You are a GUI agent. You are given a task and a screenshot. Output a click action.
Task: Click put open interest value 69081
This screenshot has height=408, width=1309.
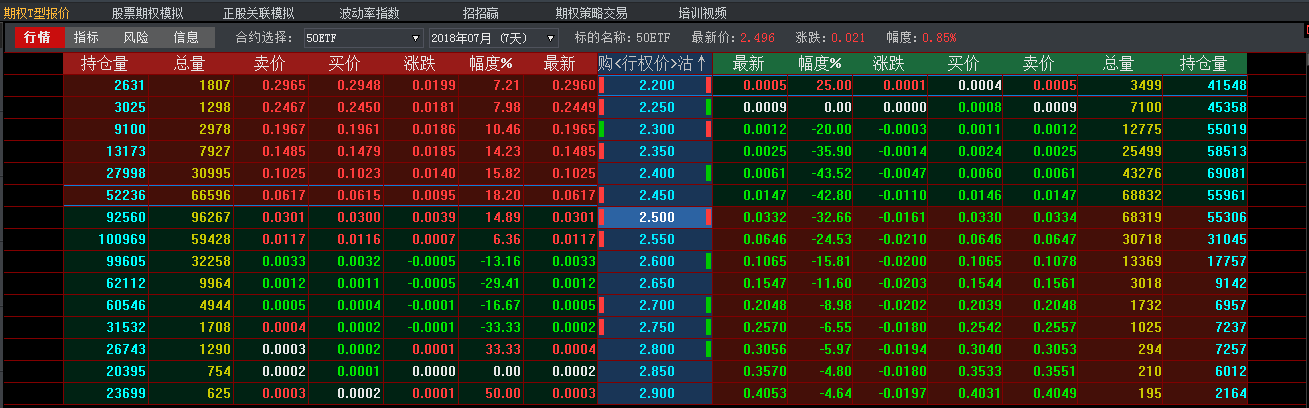(1227, 173)
